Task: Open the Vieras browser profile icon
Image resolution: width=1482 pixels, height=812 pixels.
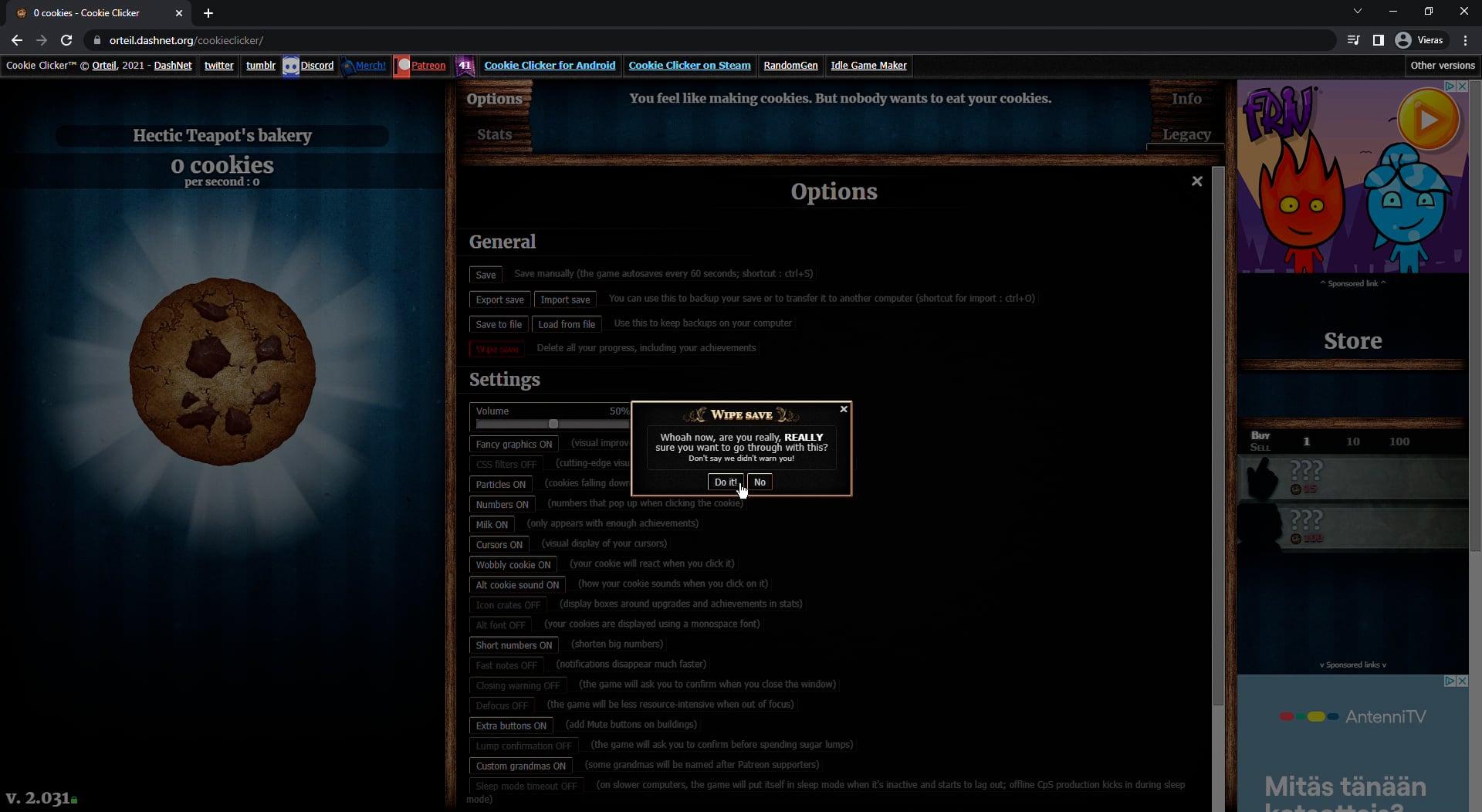Action: click(x=1402, y=40)
